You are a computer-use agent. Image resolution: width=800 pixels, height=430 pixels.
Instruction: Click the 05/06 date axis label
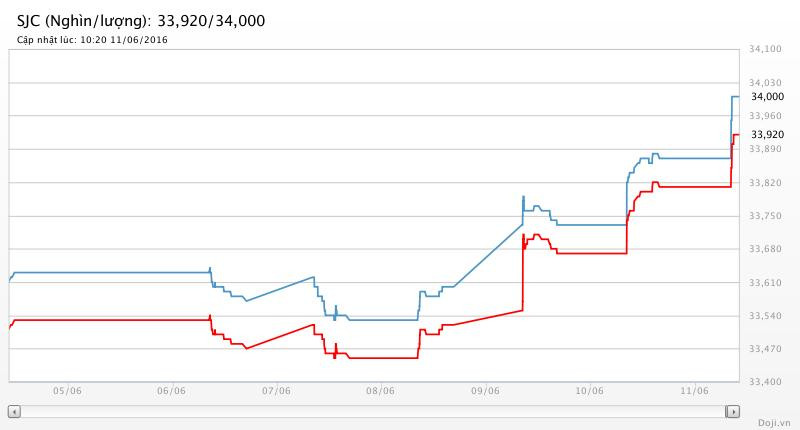67,392
